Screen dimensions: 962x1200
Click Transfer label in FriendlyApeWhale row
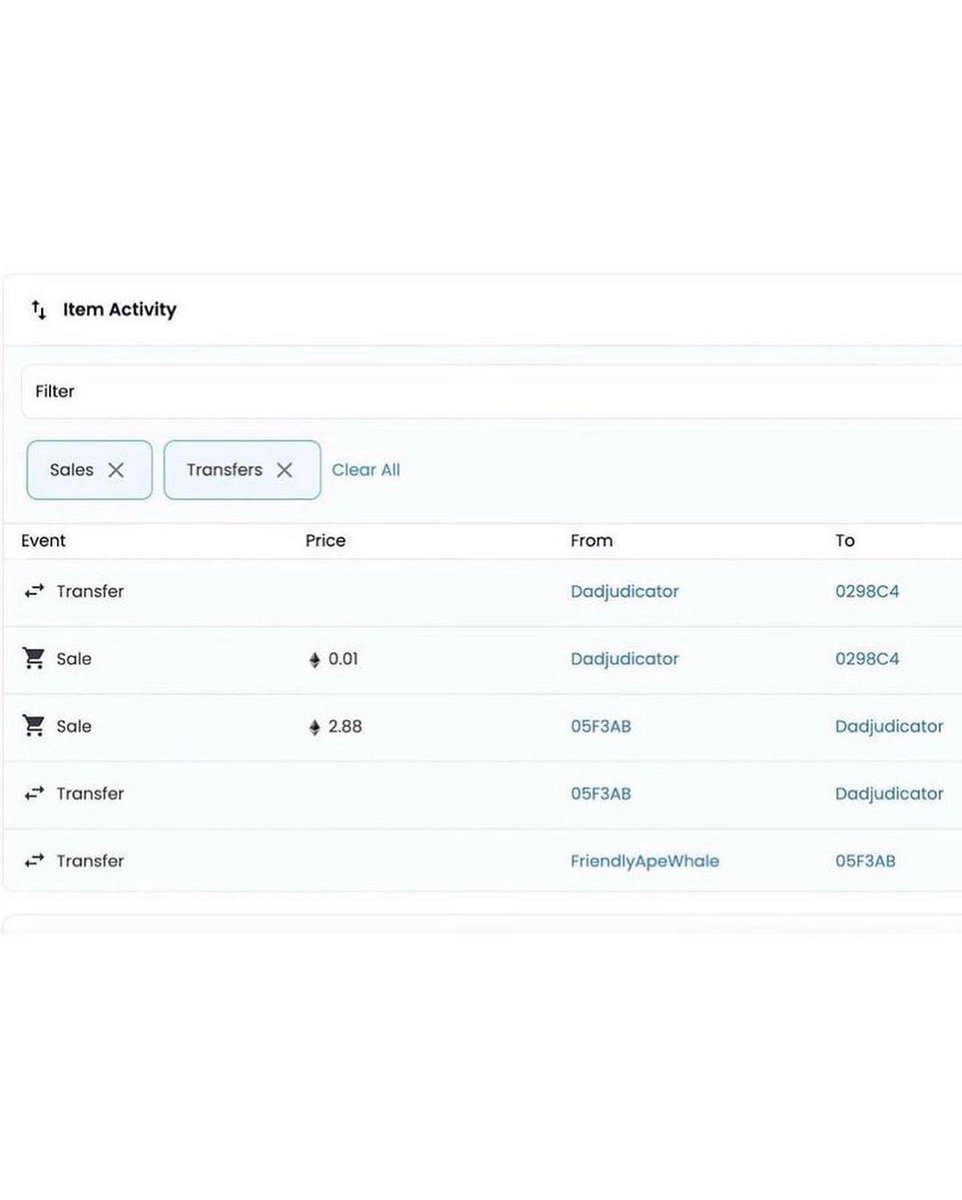click(90, 860)
